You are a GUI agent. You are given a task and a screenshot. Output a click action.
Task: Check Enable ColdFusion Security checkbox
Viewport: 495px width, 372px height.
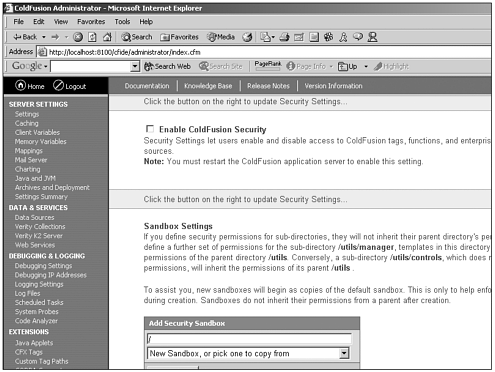click(150, 129)
